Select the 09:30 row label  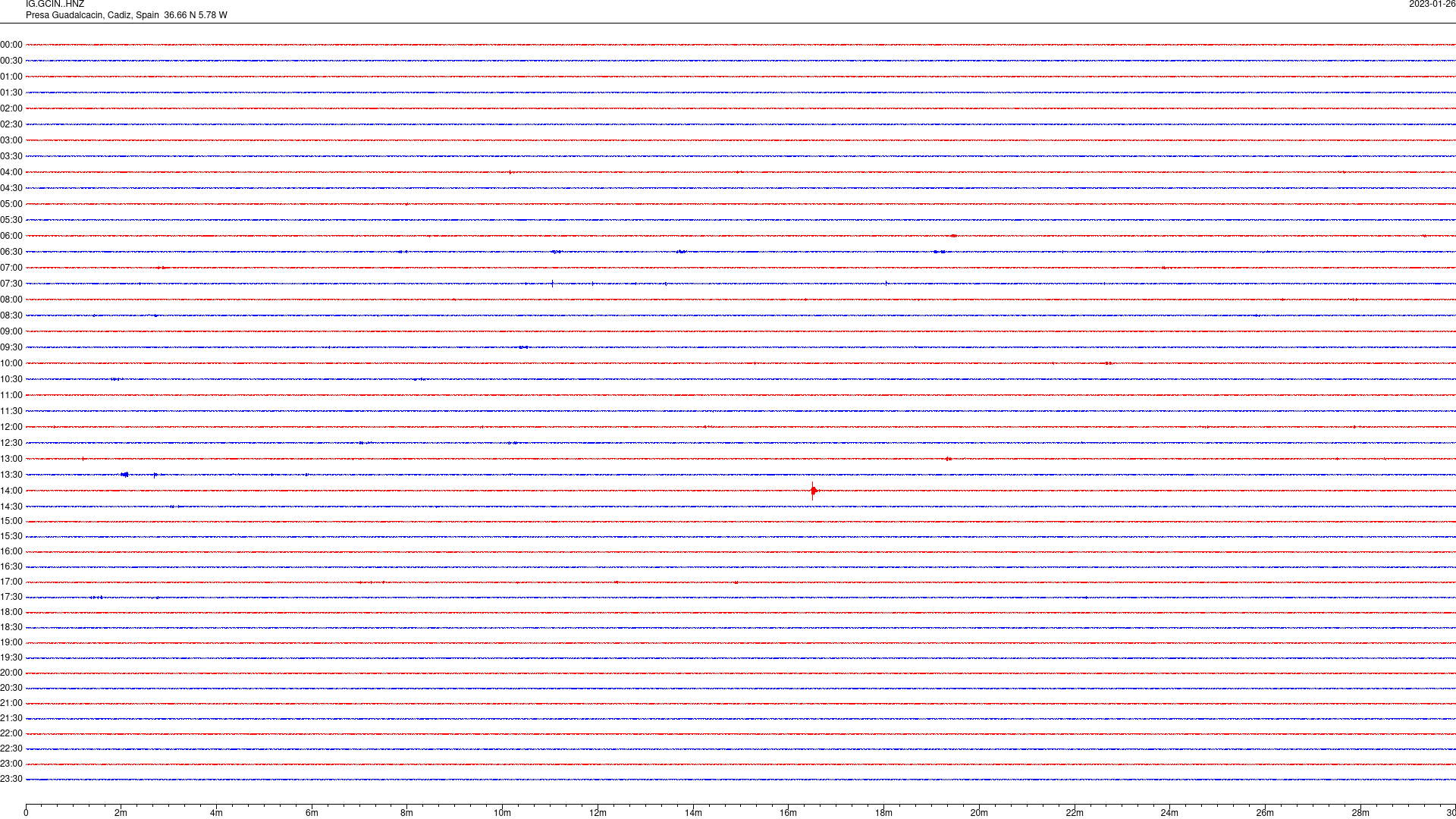coord(11,347)
